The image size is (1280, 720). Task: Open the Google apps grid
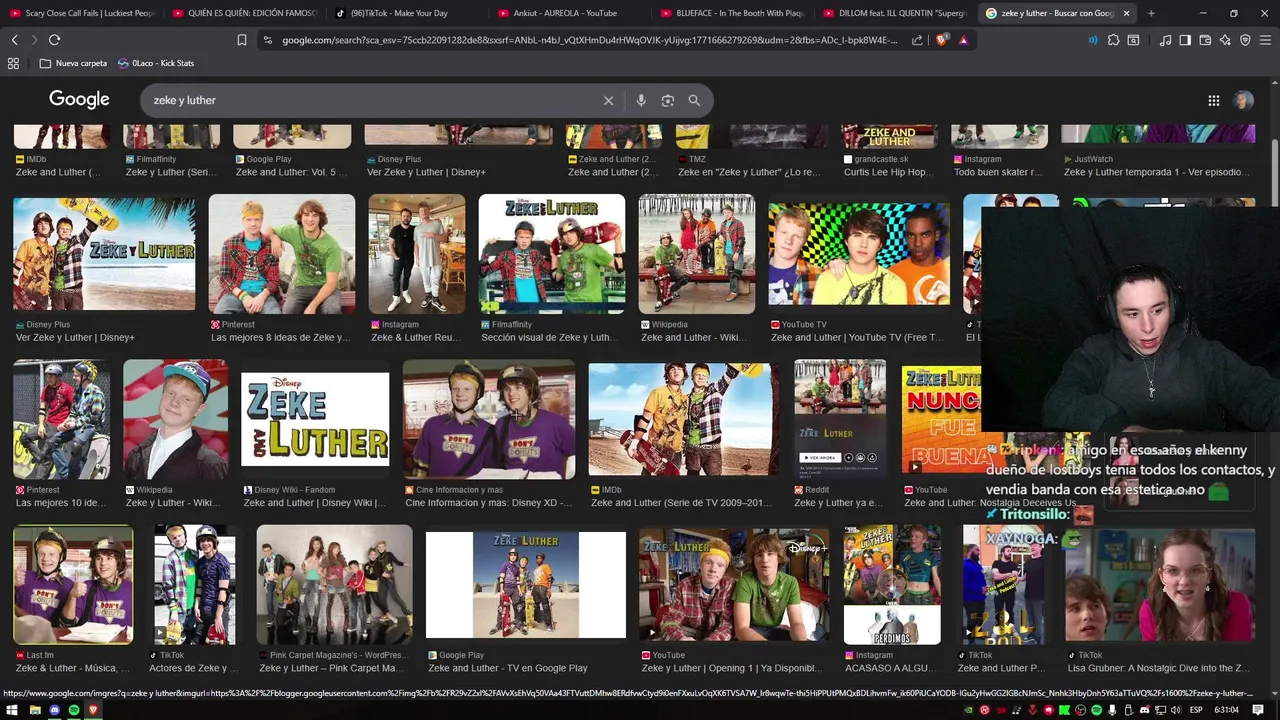[x=1213, y=100]
